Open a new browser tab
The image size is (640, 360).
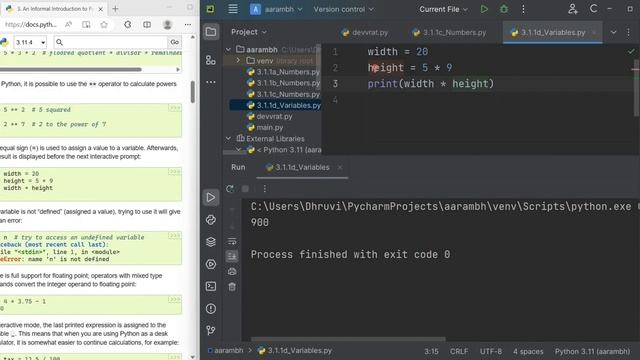coord(115,9)
